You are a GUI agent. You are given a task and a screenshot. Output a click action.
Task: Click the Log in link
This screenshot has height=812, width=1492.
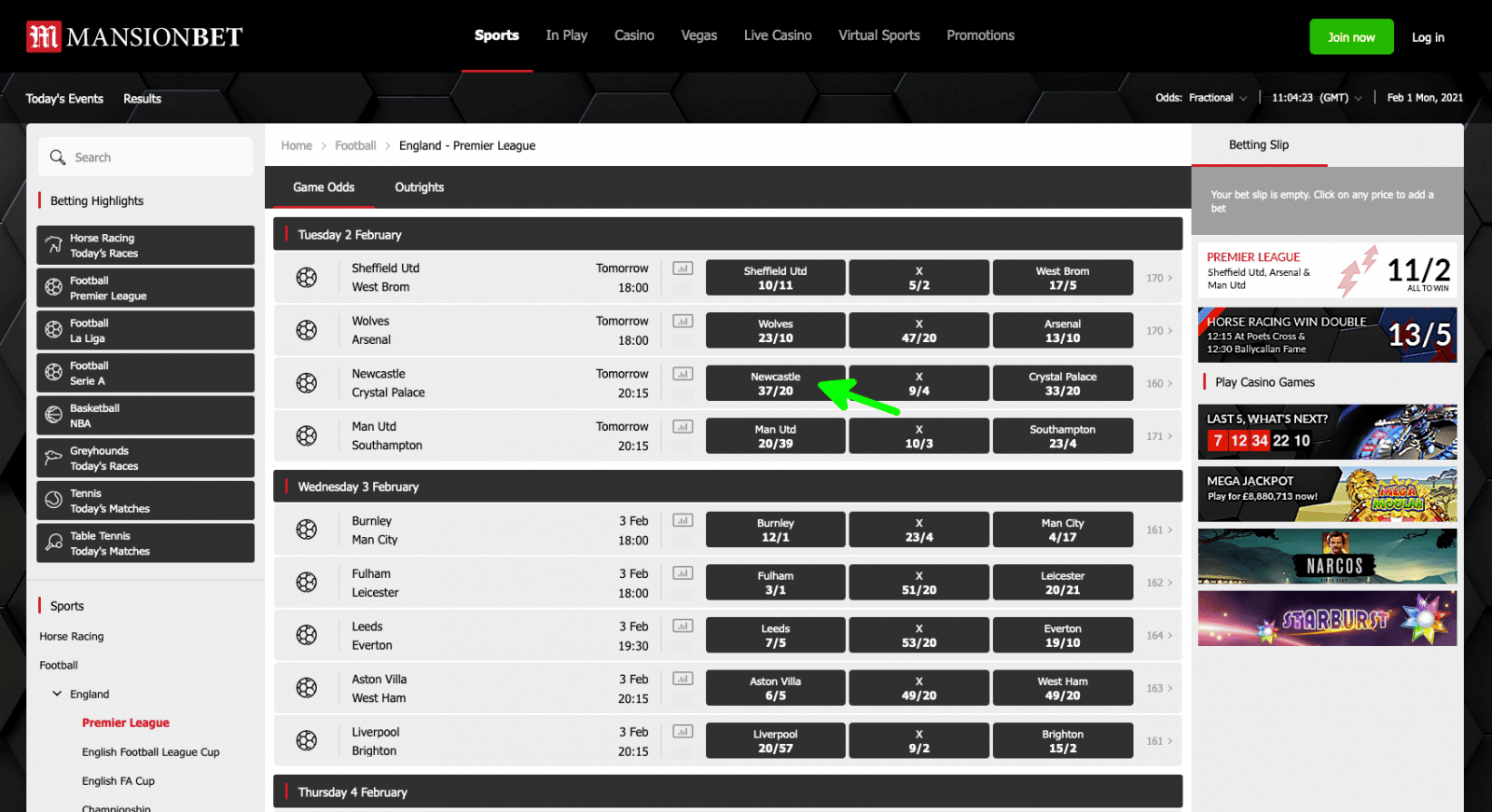pos(1428,37)
